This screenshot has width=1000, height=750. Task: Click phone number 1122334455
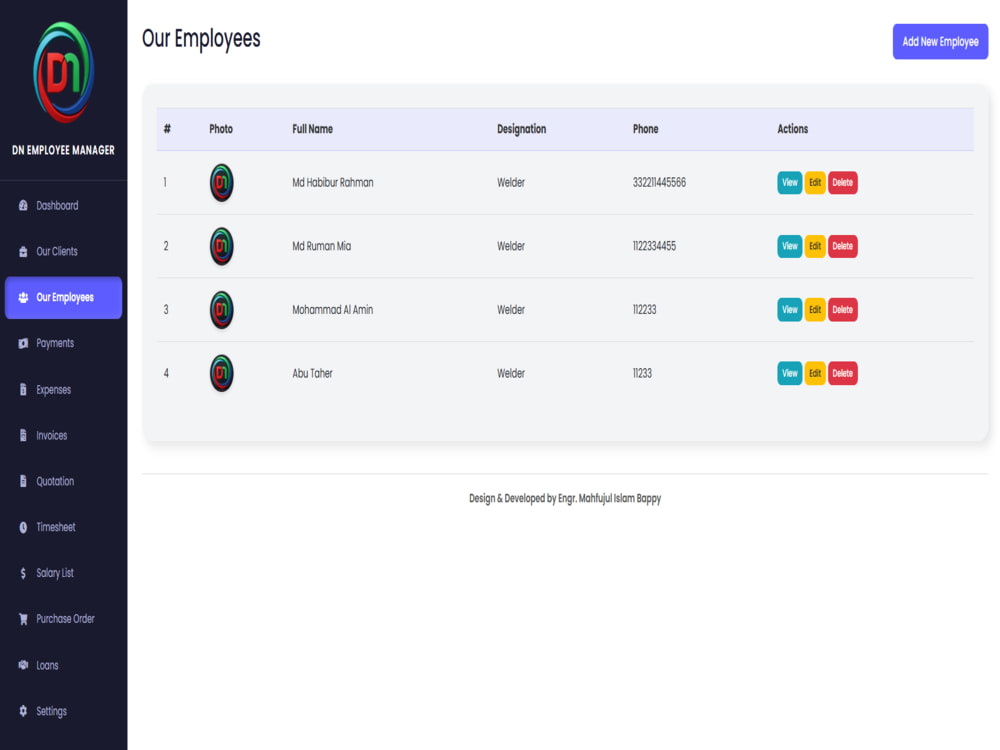[x=654, y=246]
